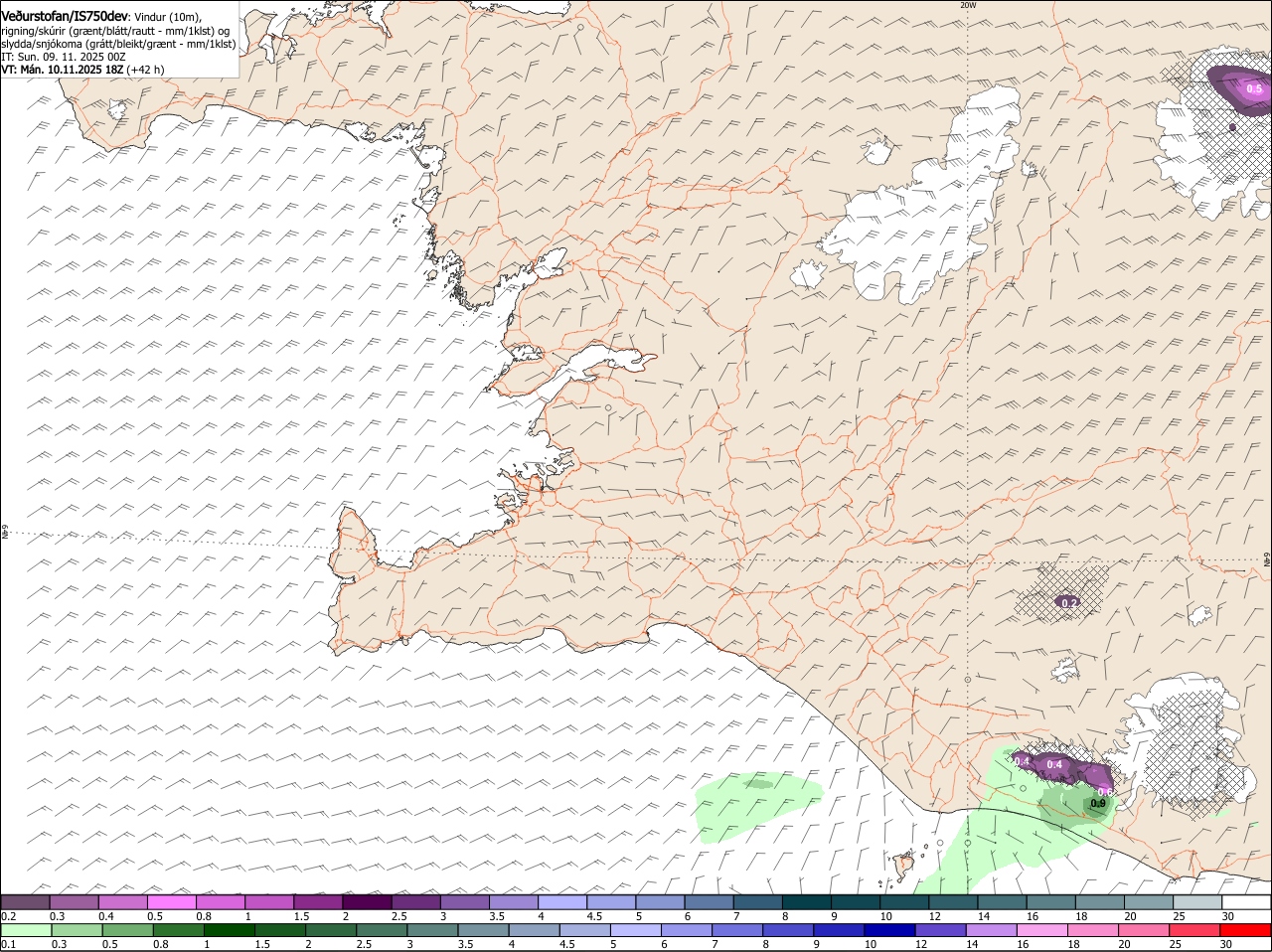Pick the bright pink snow-scale swatch above 0.5
This screenshot has height=952, width=1272.
click(171, 902)
